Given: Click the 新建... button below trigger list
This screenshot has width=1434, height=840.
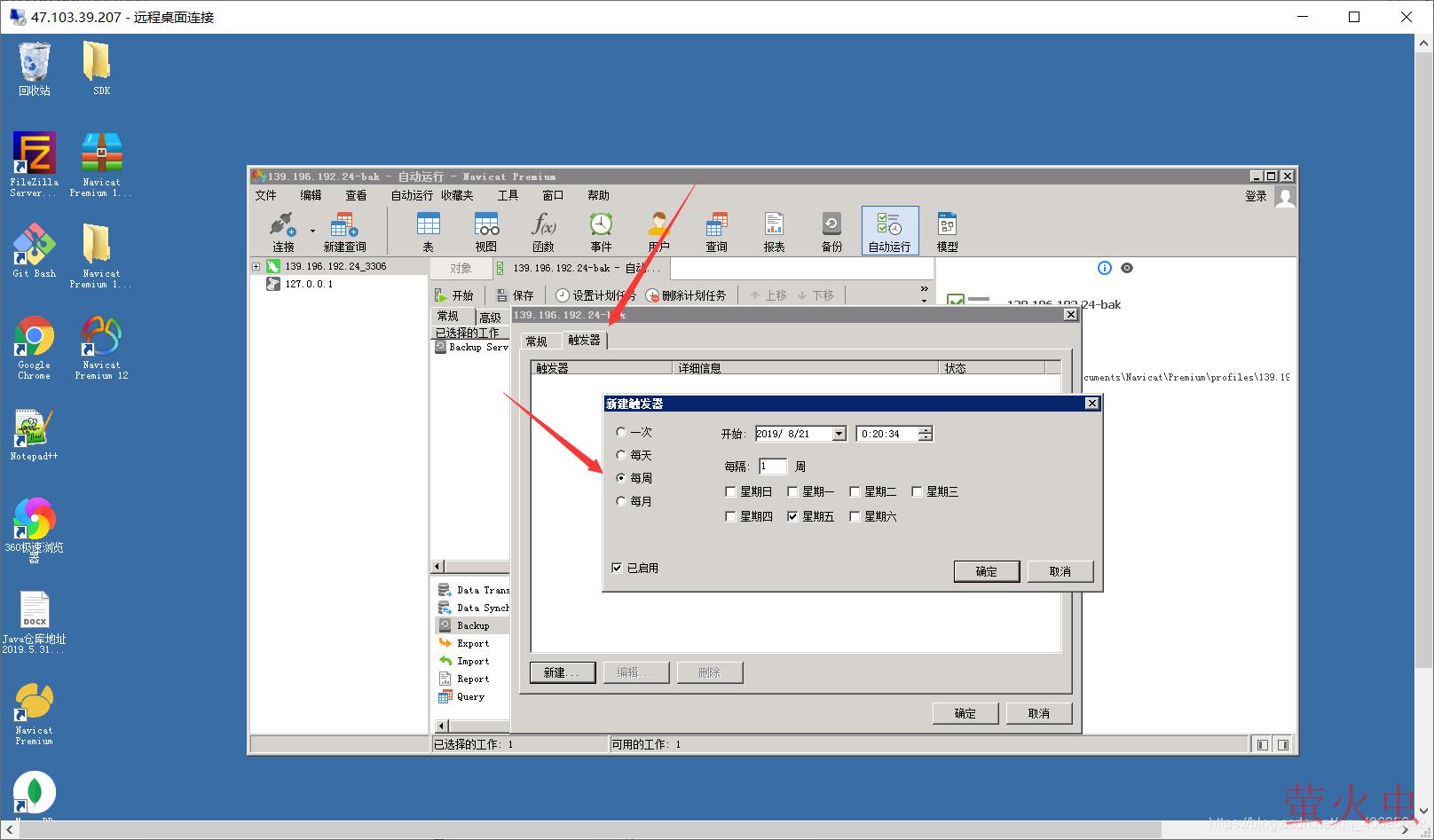Looking at the screenshot, I should [x=563, y=672].
